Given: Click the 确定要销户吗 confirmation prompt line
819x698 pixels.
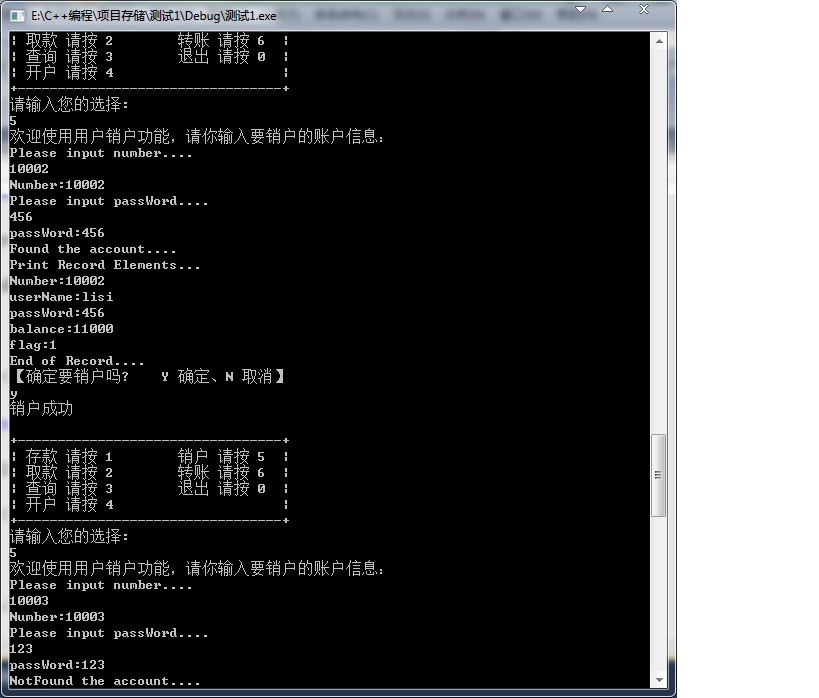Looking at the screenshot, I should [x=148, y=376].
